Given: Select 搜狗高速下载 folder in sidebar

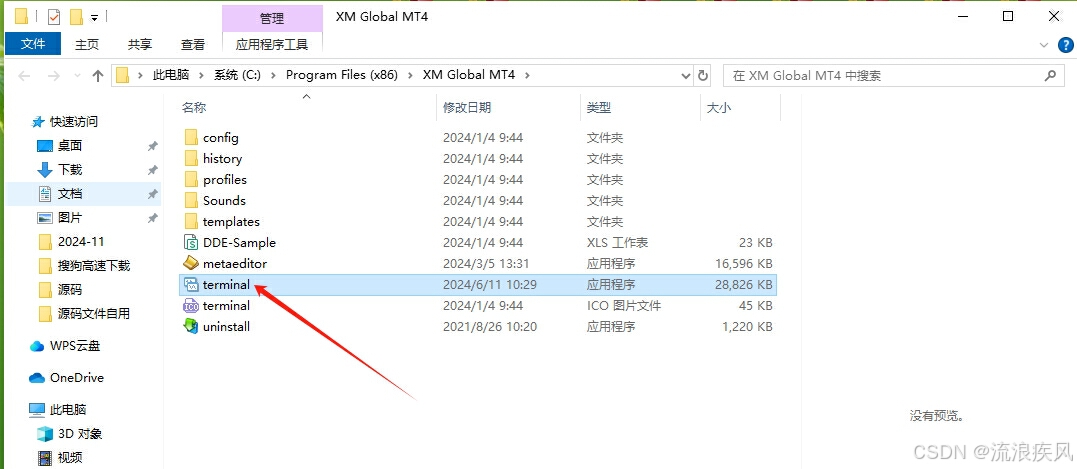Looking at the screenshot, I should [93, 266].
